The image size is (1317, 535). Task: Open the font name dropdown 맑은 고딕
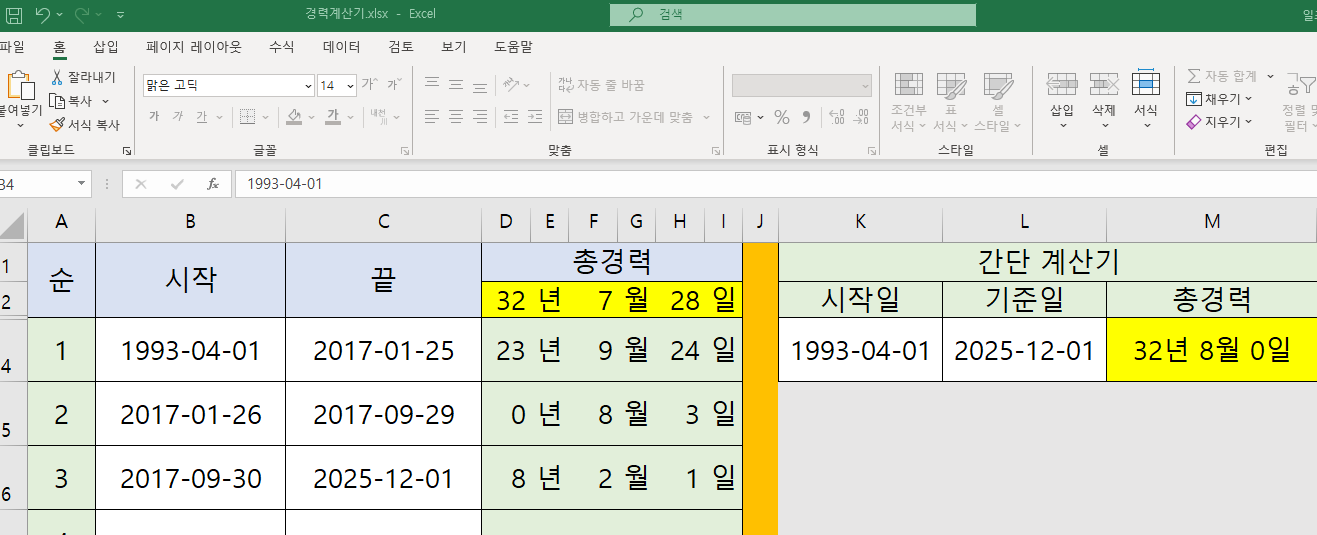[x=308, y=86]
